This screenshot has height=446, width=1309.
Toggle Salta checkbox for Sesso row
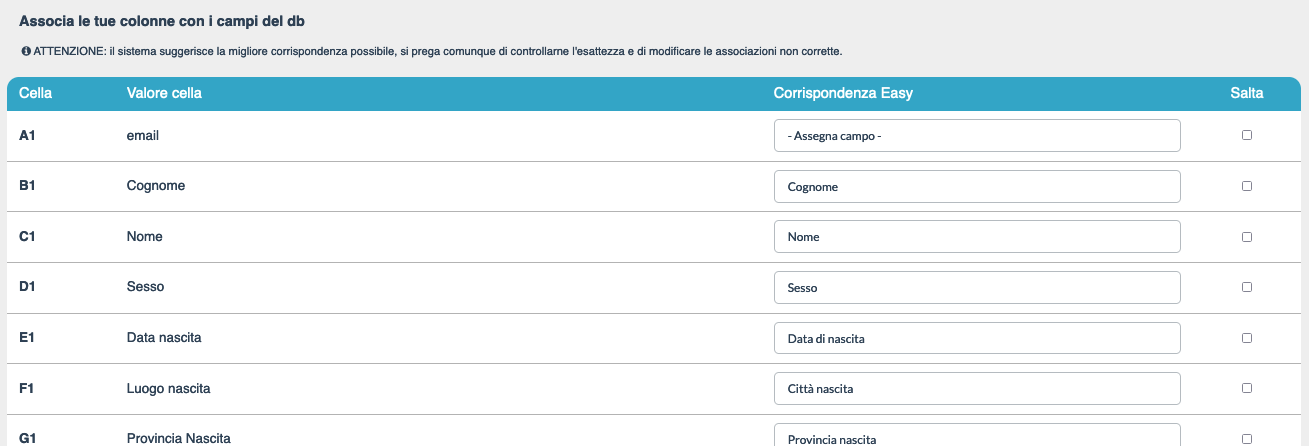click(1247, 287)
